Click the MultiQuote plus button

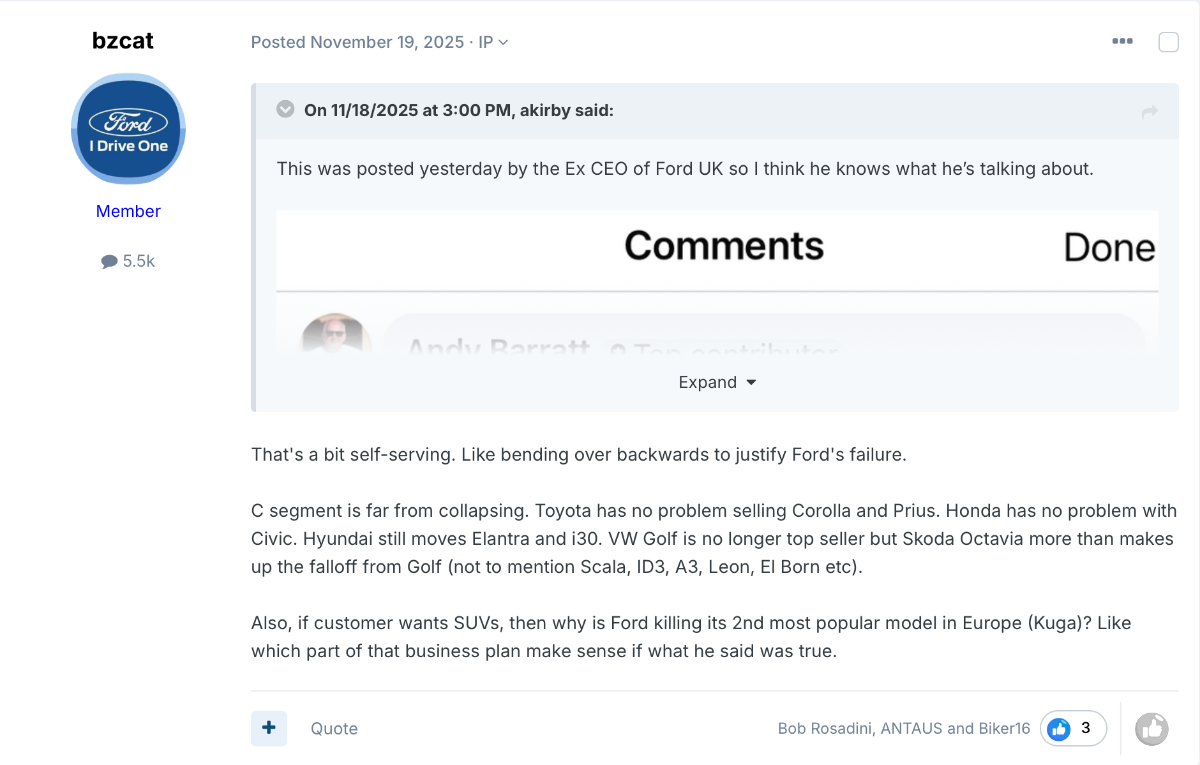(268, 729)
